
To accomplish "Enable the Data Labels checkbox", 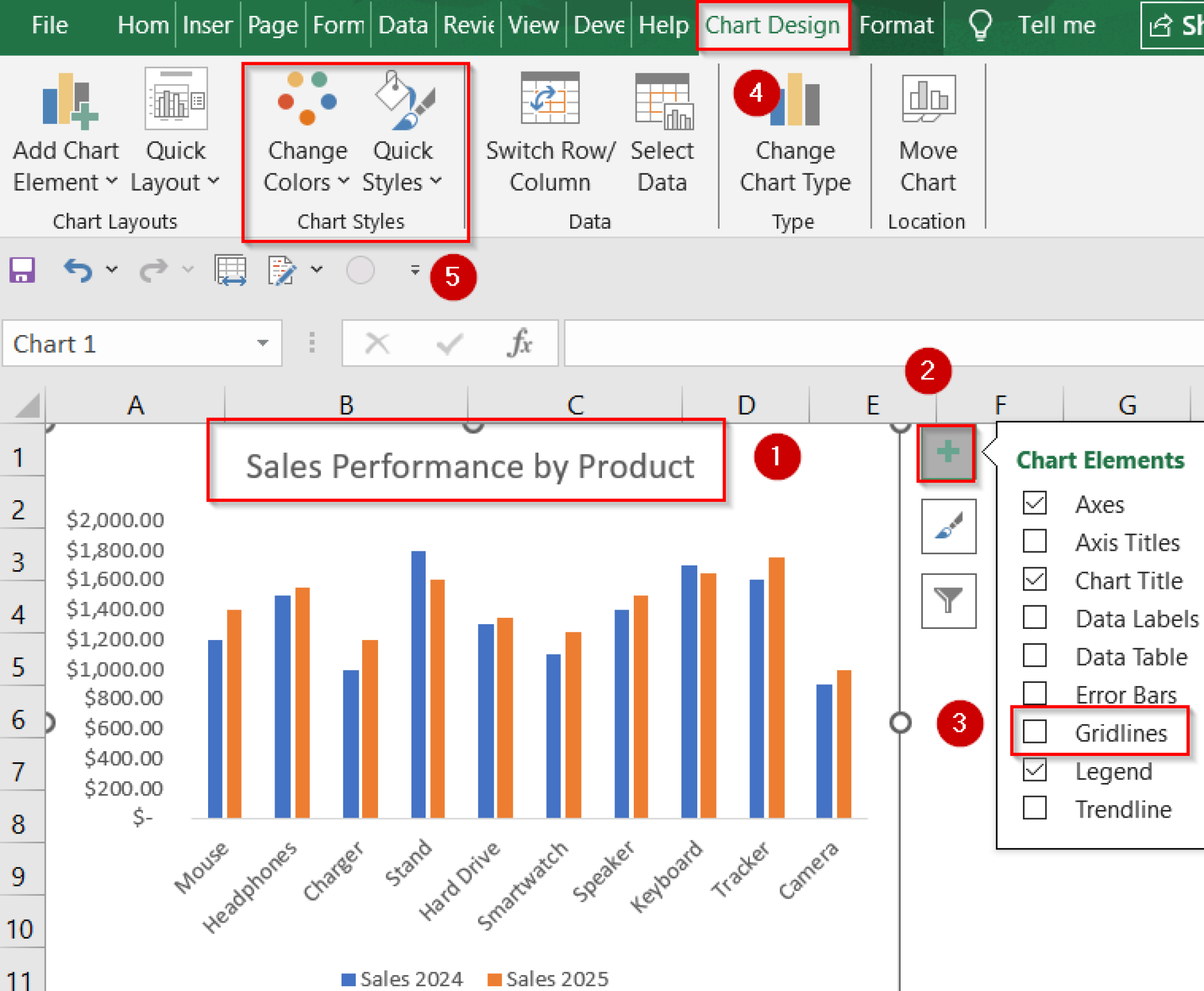I will point(1035,618).
